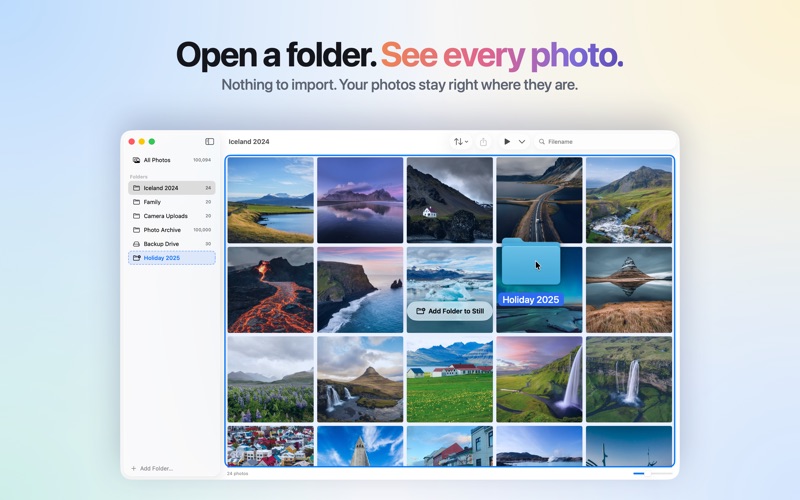Click Add Folder… at sidebar bottom
Screen dimensions: 800x500
click(x=152, y=468)
